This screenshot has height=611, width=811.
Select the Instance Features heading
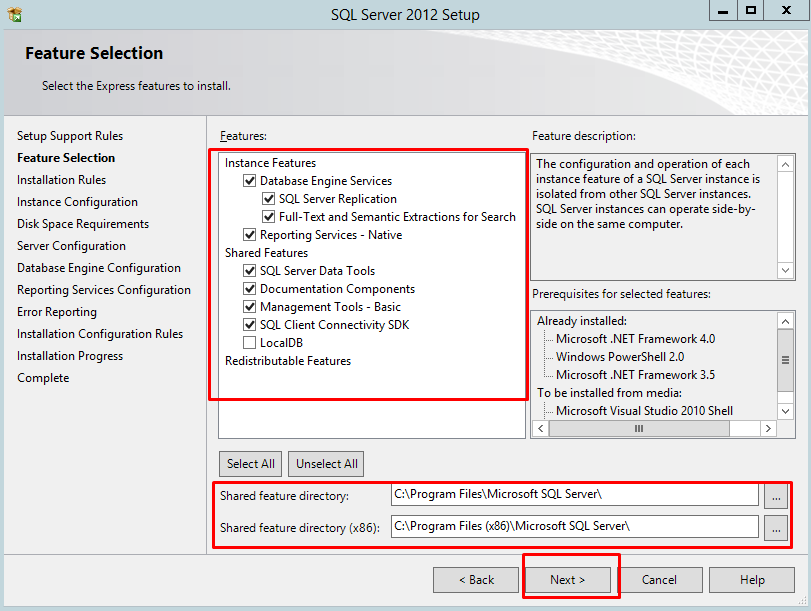[270, 163]
